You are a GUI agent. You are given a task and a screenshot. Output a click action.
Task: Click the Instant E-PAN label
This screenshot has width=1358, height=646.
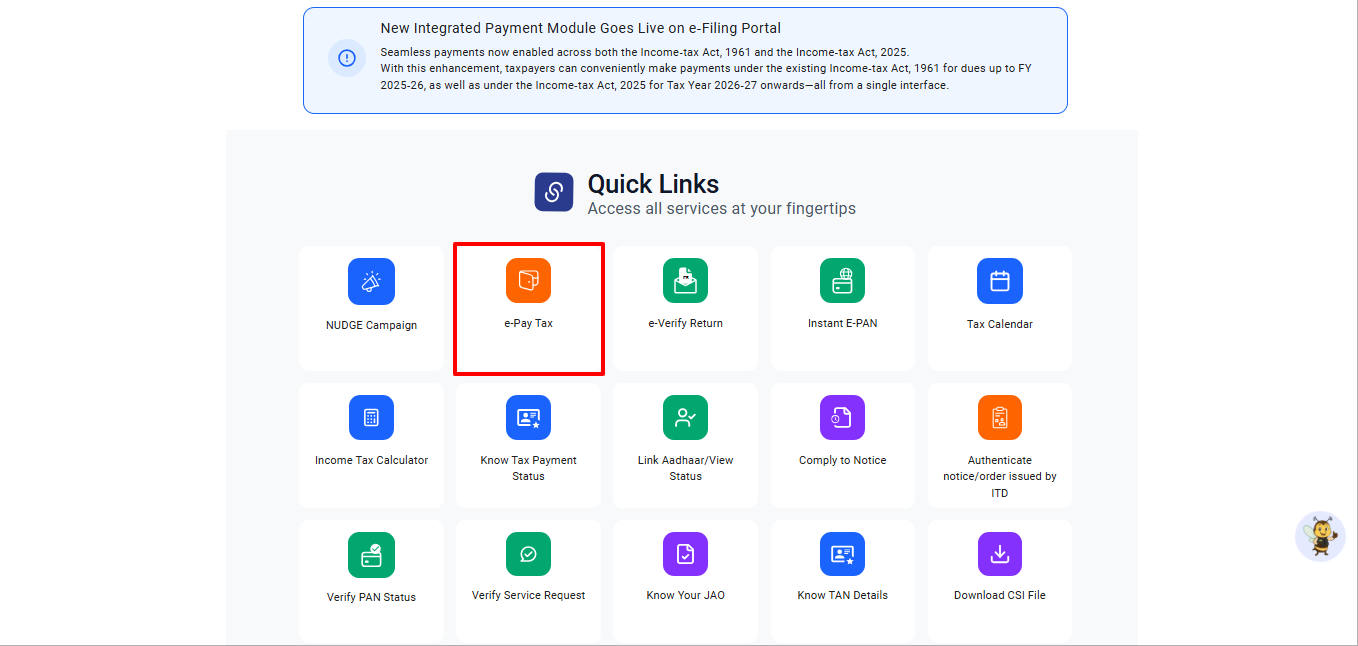pos(842,324)
